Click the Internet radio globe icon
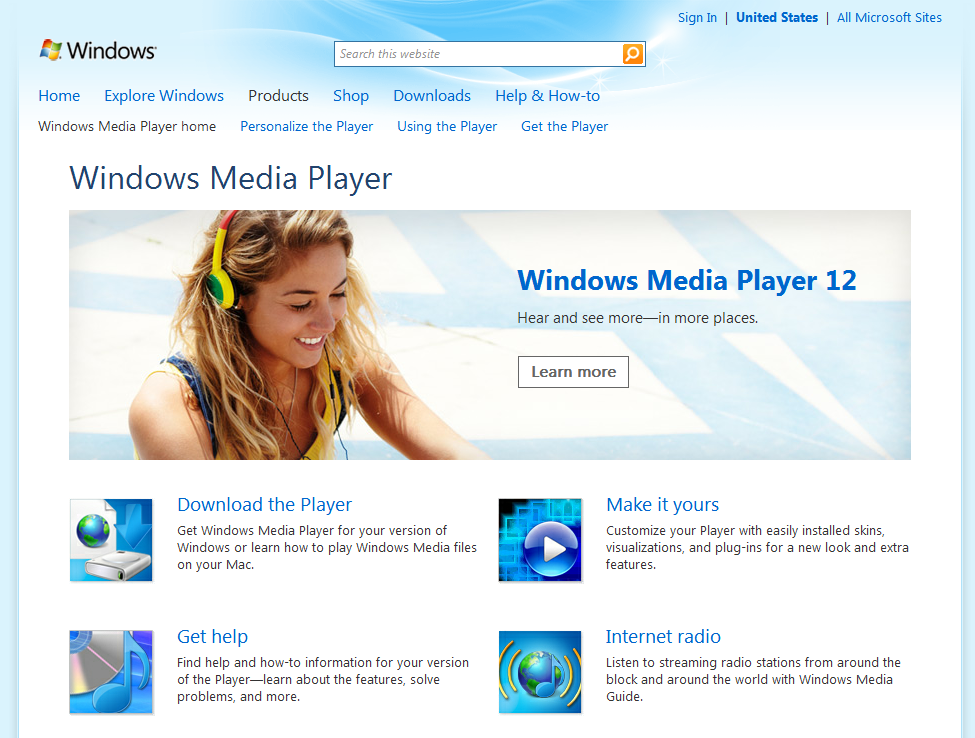975x738 pixels. (540, 672)
